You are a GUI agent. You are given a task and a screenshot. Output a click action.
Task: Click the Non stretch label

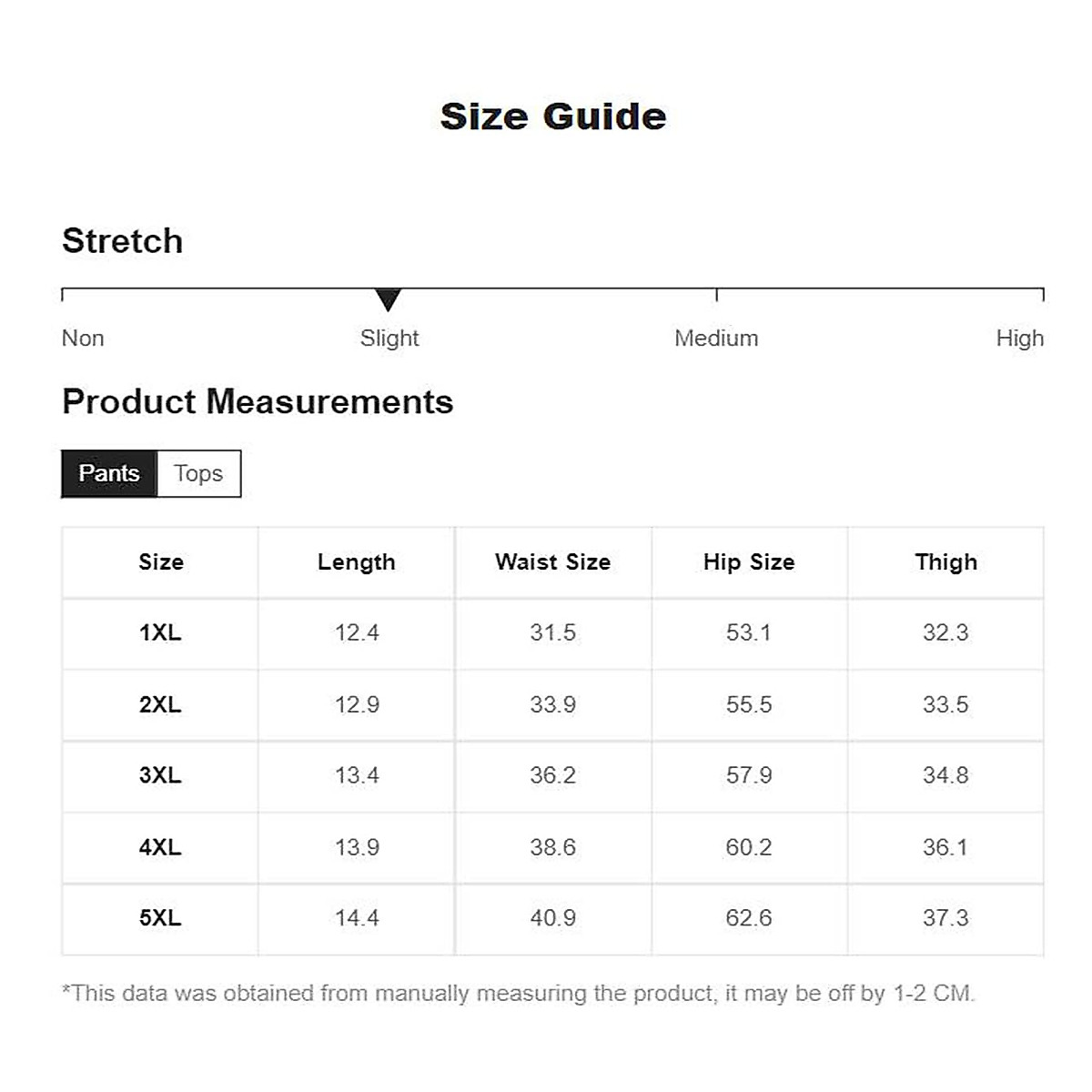pos(83,339)
